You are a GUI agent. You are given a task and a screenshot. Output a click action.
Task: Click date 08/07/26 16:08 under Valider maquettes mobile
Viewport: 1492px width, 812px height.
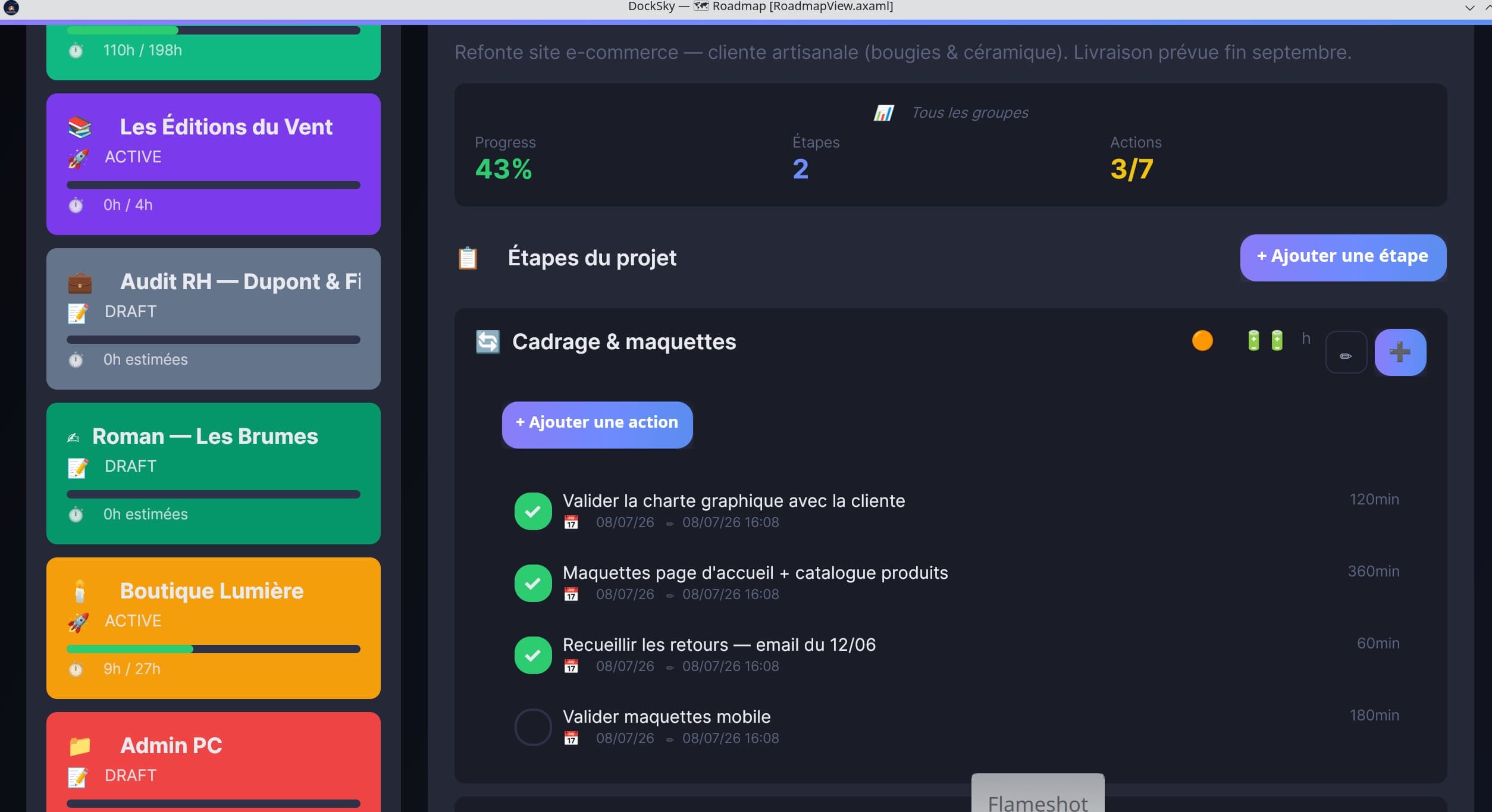(731, 738)
